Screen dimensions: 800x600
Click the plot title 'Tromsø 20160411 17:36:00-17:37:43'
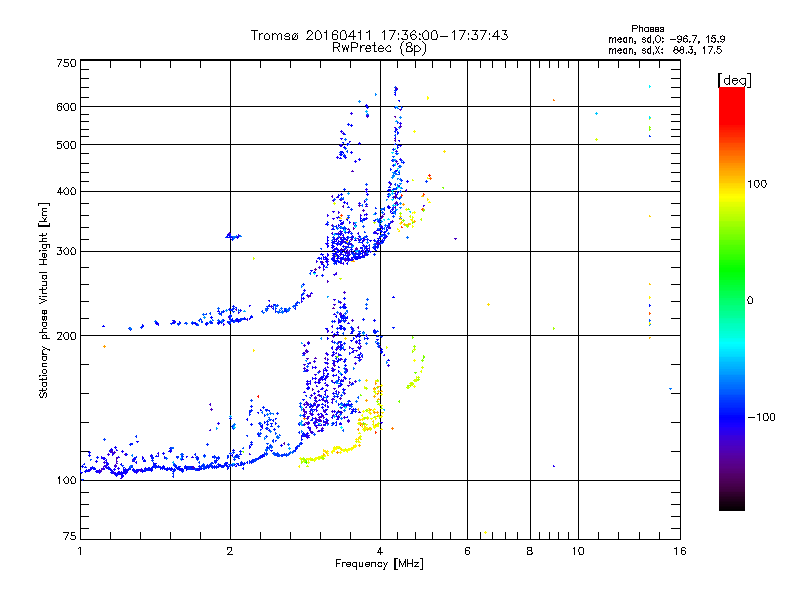(x=379, y=35)
